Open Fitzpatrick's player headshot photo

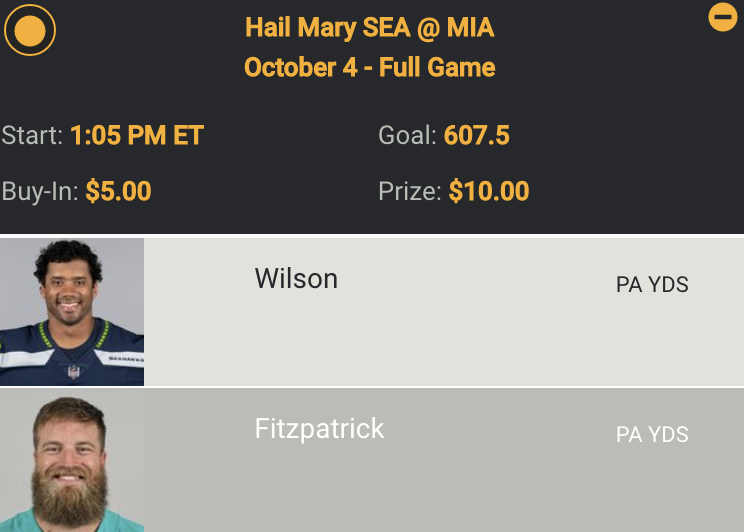pos(72,462)
